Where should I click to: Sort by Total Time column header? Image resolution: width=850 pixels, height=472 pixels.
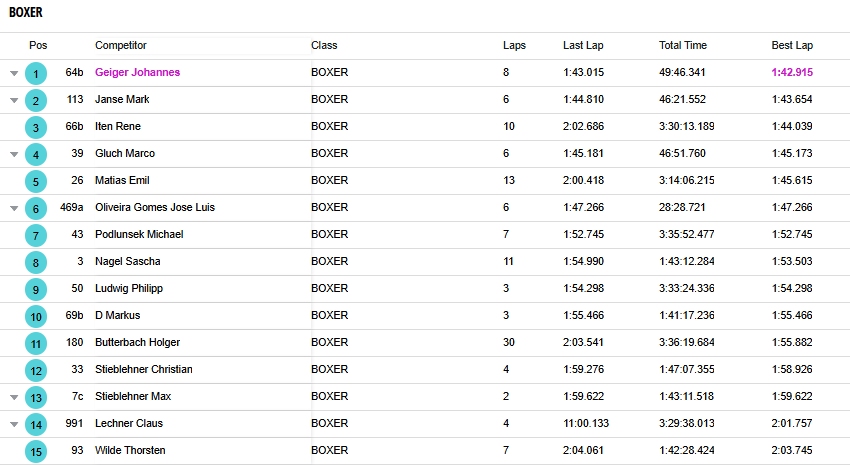[682, 45]
